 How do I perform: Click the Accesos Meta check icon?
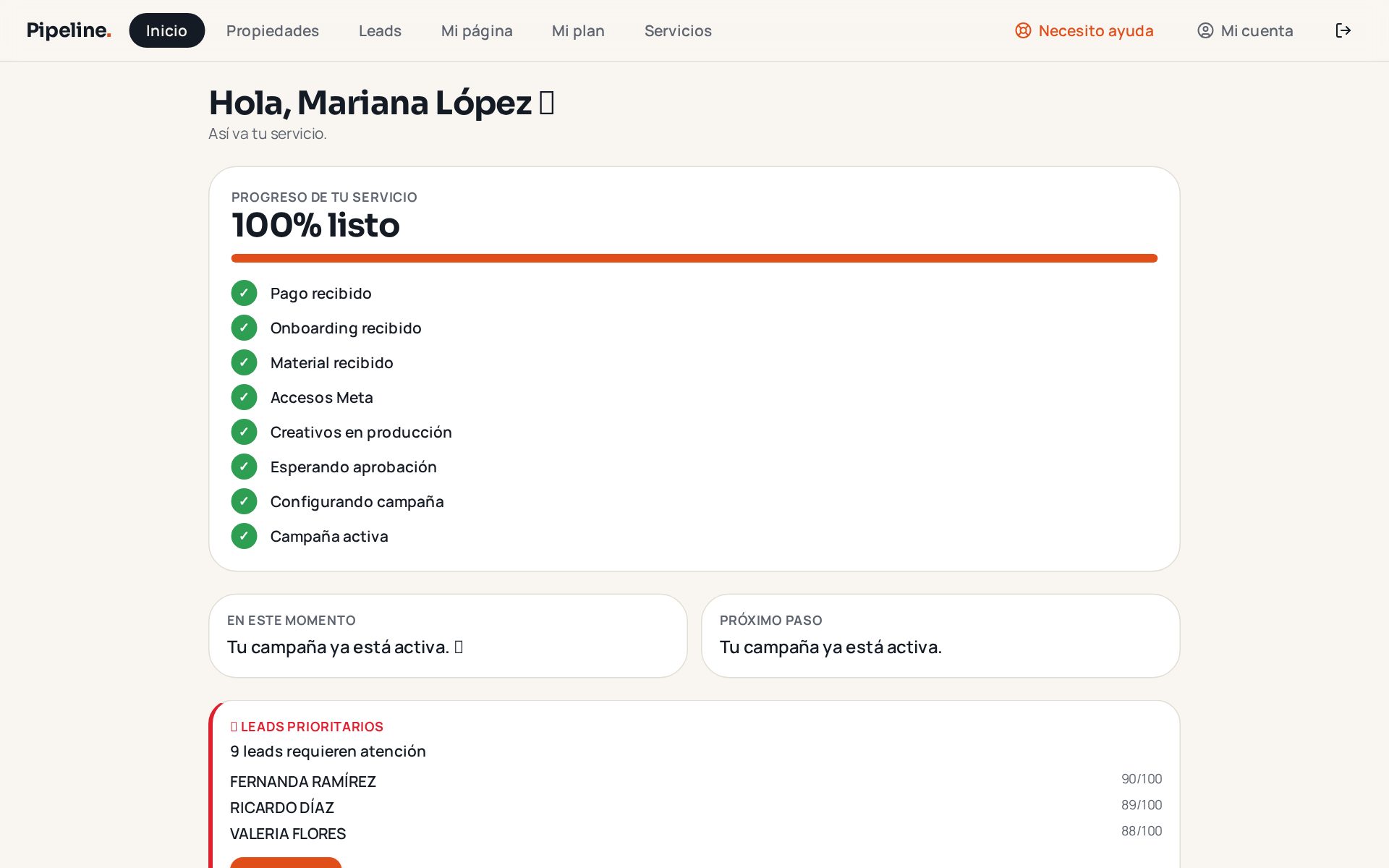(x=244, y=397)
